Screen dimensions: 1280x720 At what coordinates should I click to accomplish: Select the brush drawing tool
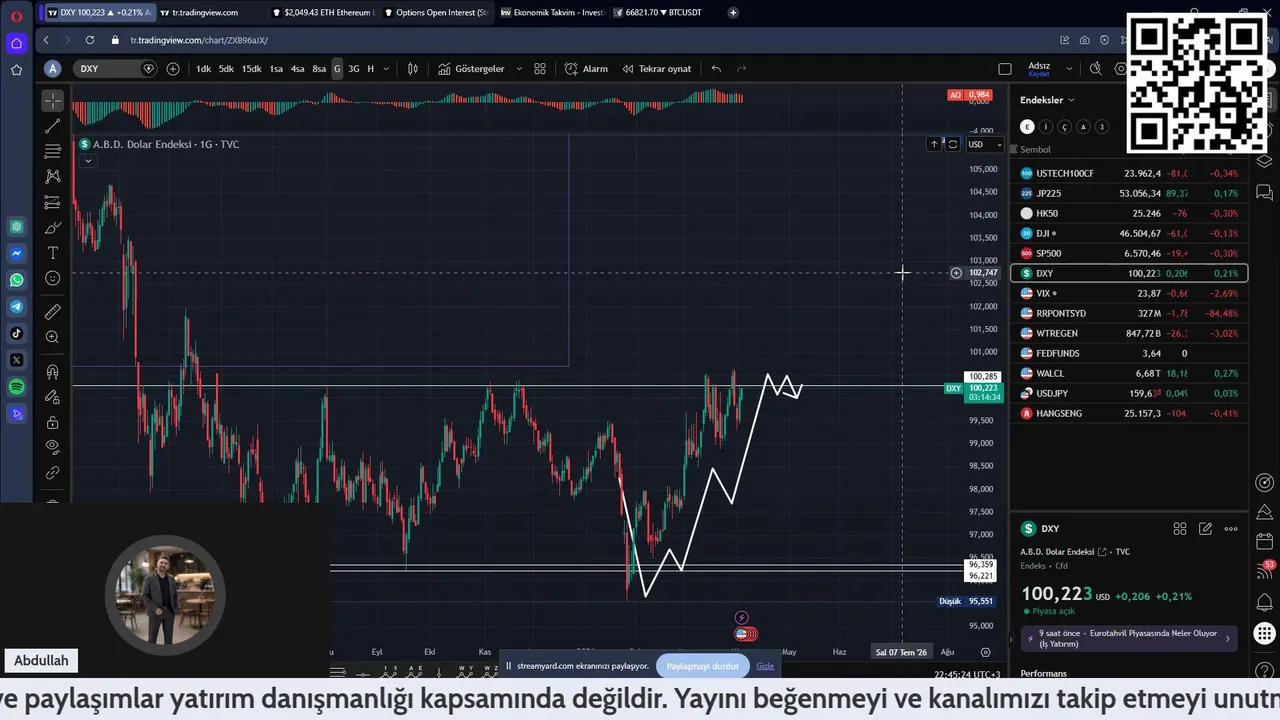[x=53, y=228]
